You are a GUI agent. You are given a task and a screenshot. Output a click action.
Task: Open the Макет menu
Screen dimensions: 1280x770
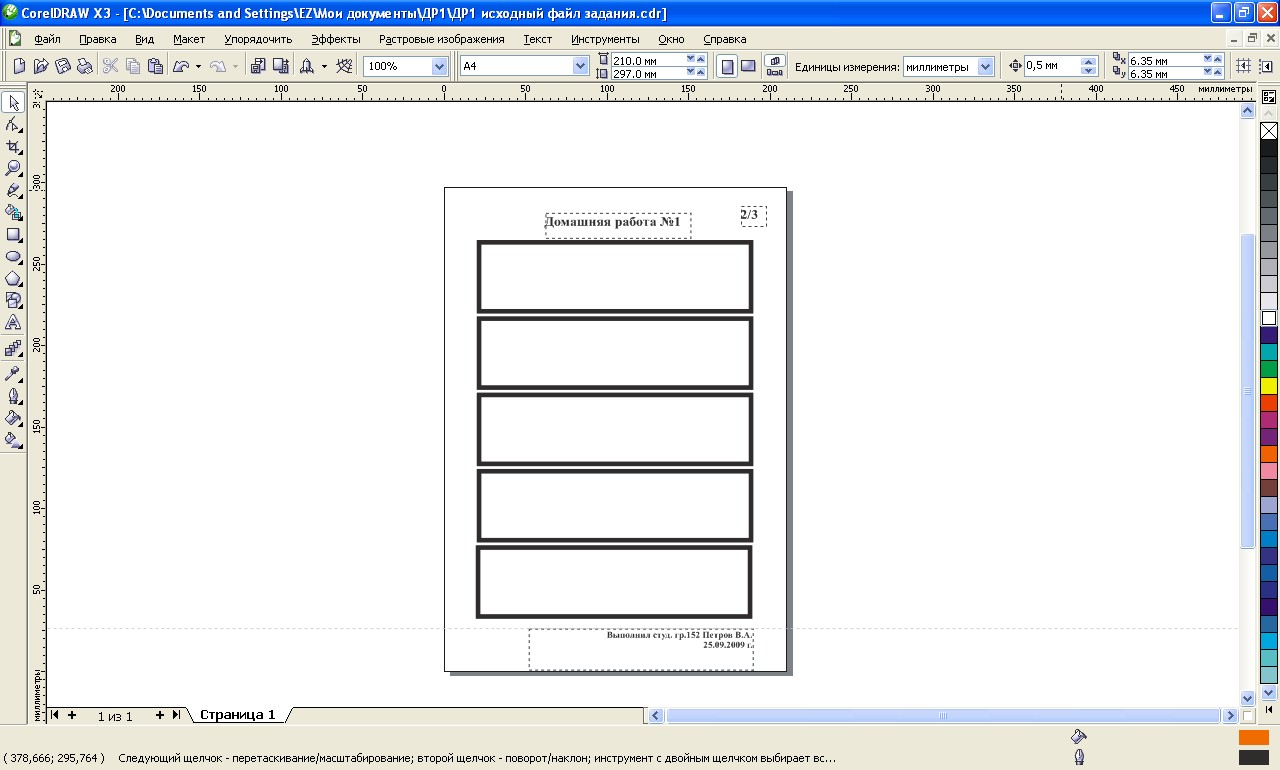188,39
